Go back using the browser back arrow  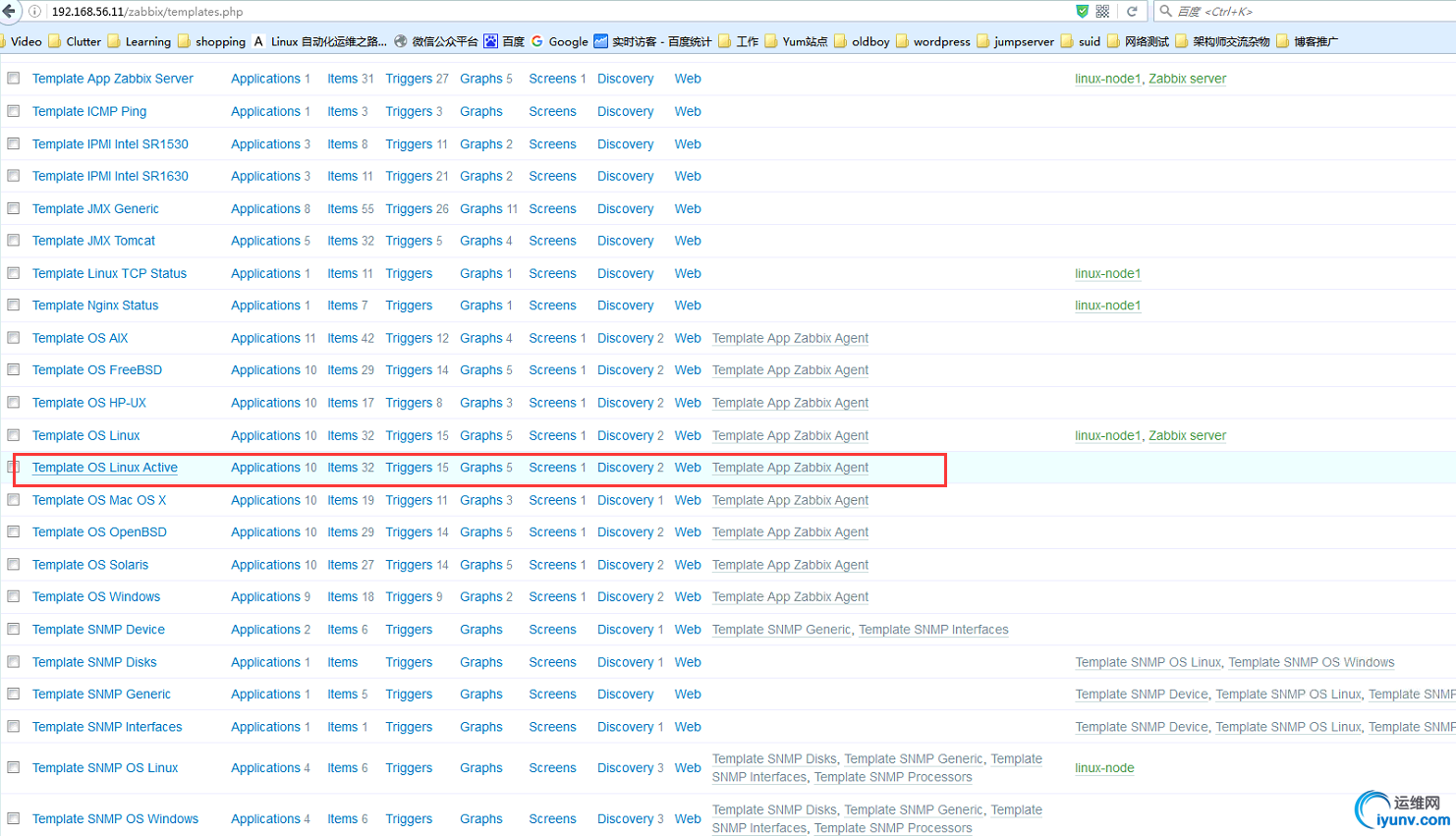9,11
